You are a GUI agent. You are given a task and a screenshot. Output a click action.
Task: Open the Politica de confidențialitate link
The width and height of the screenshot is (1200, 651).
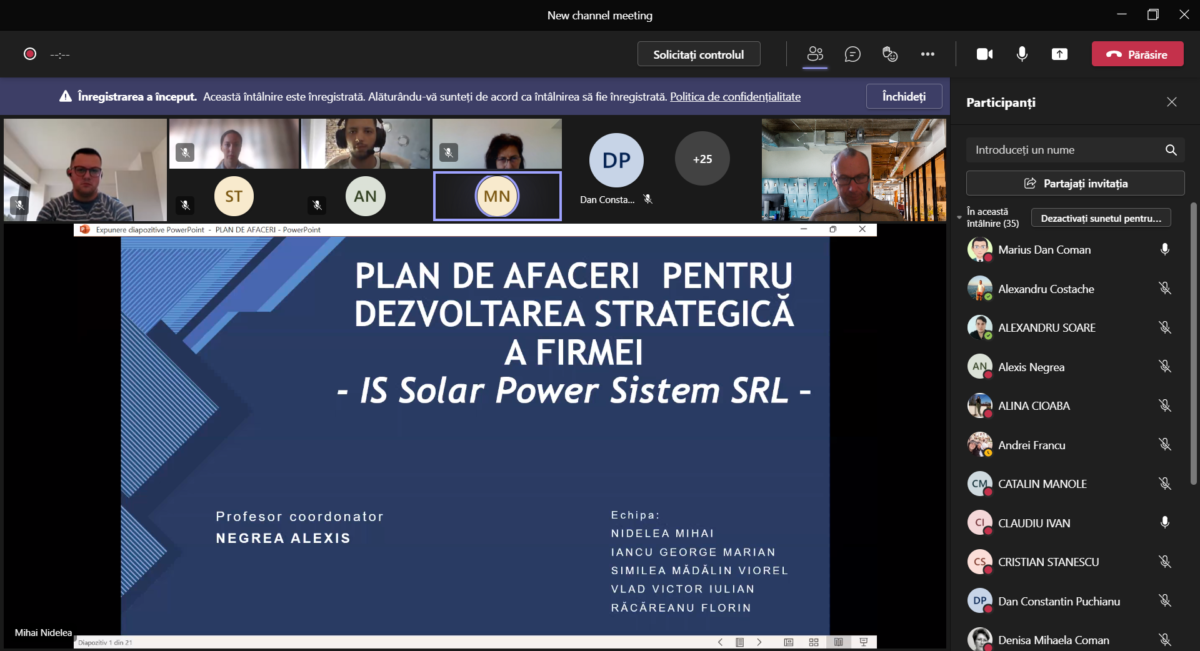tap(735, 97)
